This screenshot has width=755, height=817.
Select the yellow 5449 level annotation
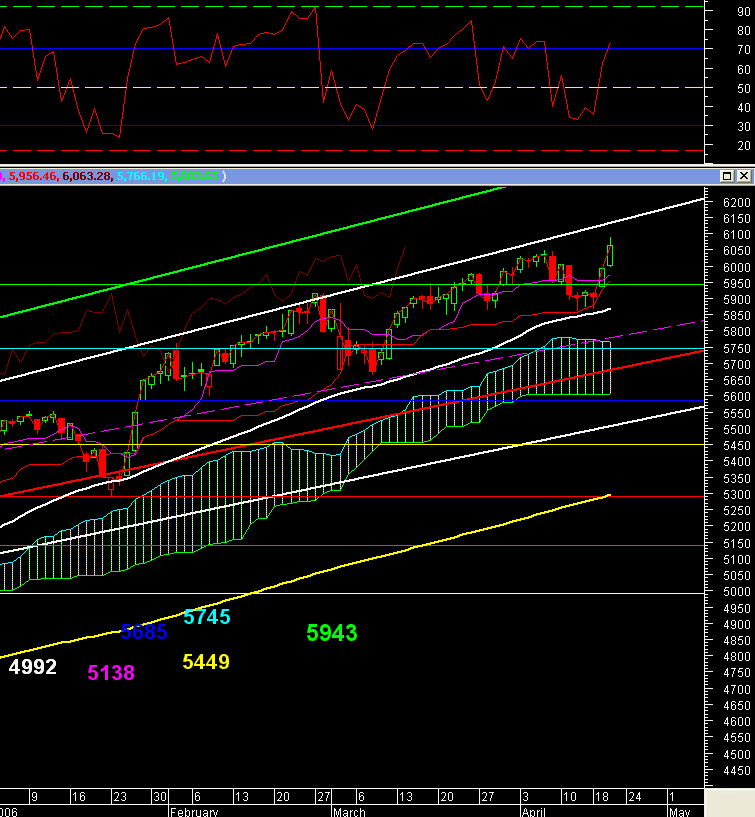(x=206, y=662)
